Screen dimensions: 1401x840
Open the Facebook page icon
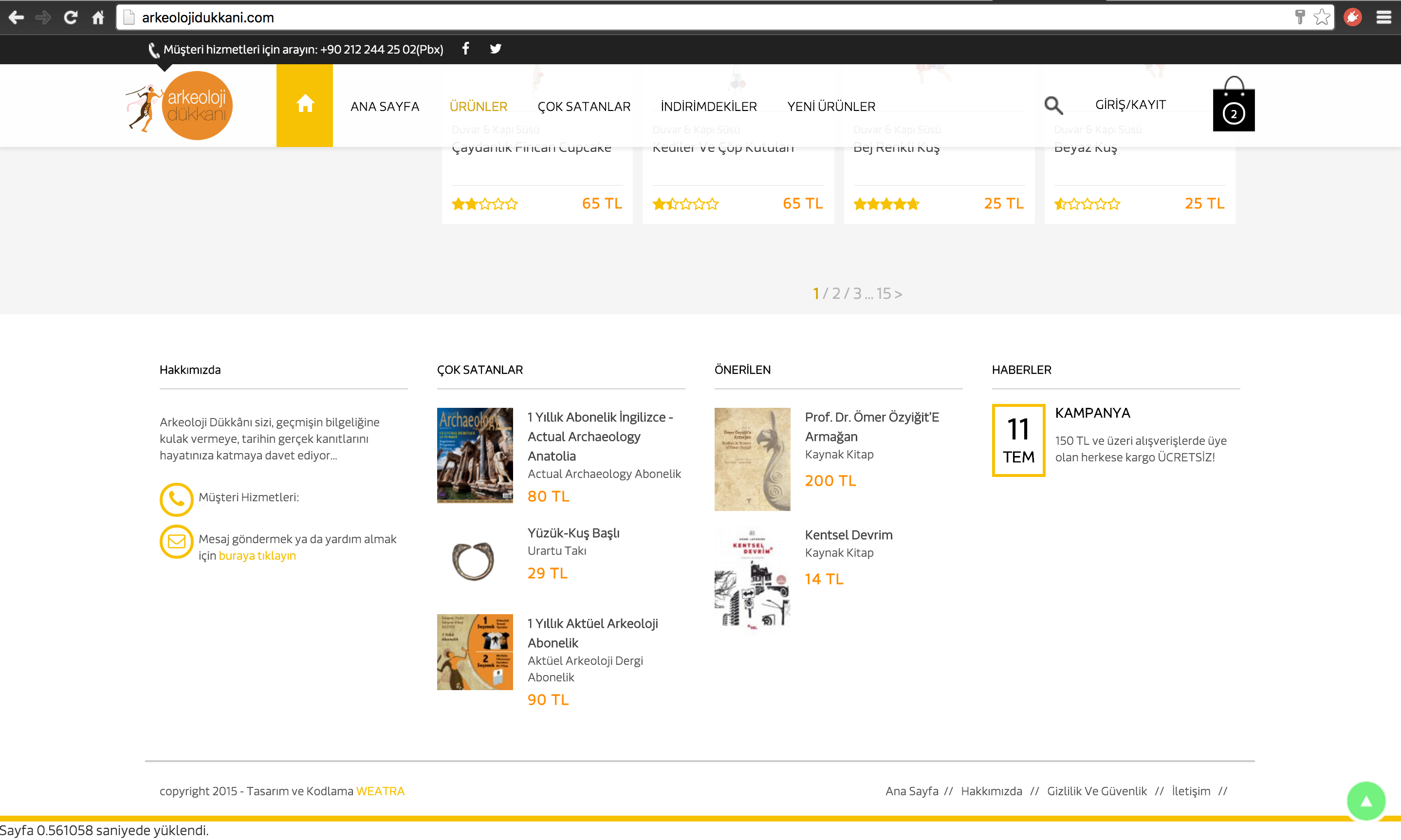click(x=465, y=49)
